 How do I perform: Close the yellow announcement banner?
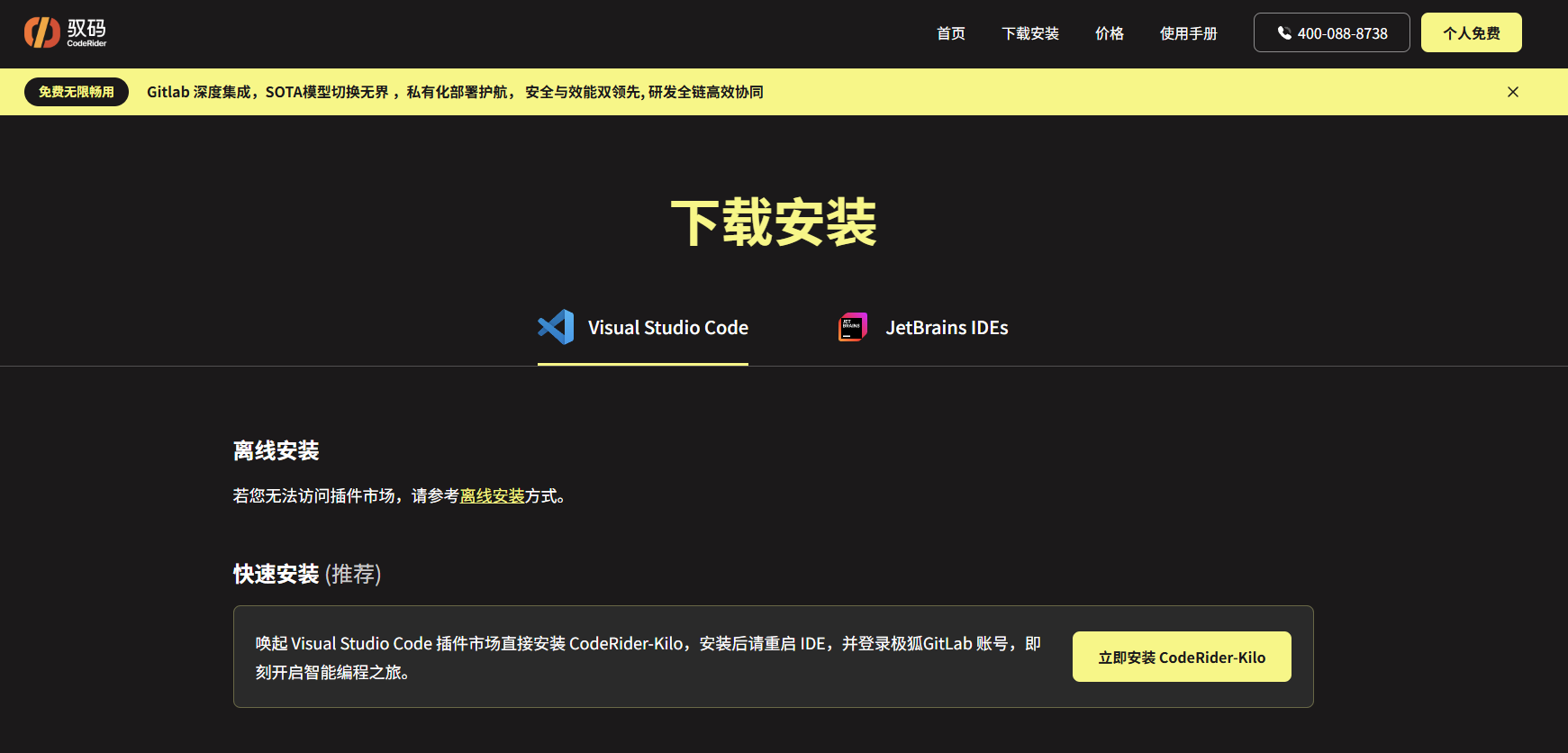tap(1513, 92)
